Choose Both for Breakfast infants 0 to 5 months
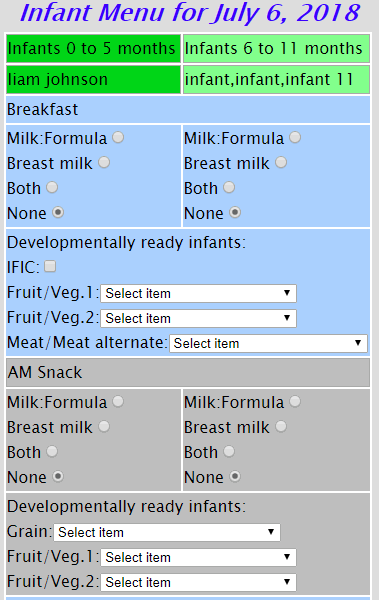This screenshot has height=600, width=379. pyautogui.click(x=52, y=188)
